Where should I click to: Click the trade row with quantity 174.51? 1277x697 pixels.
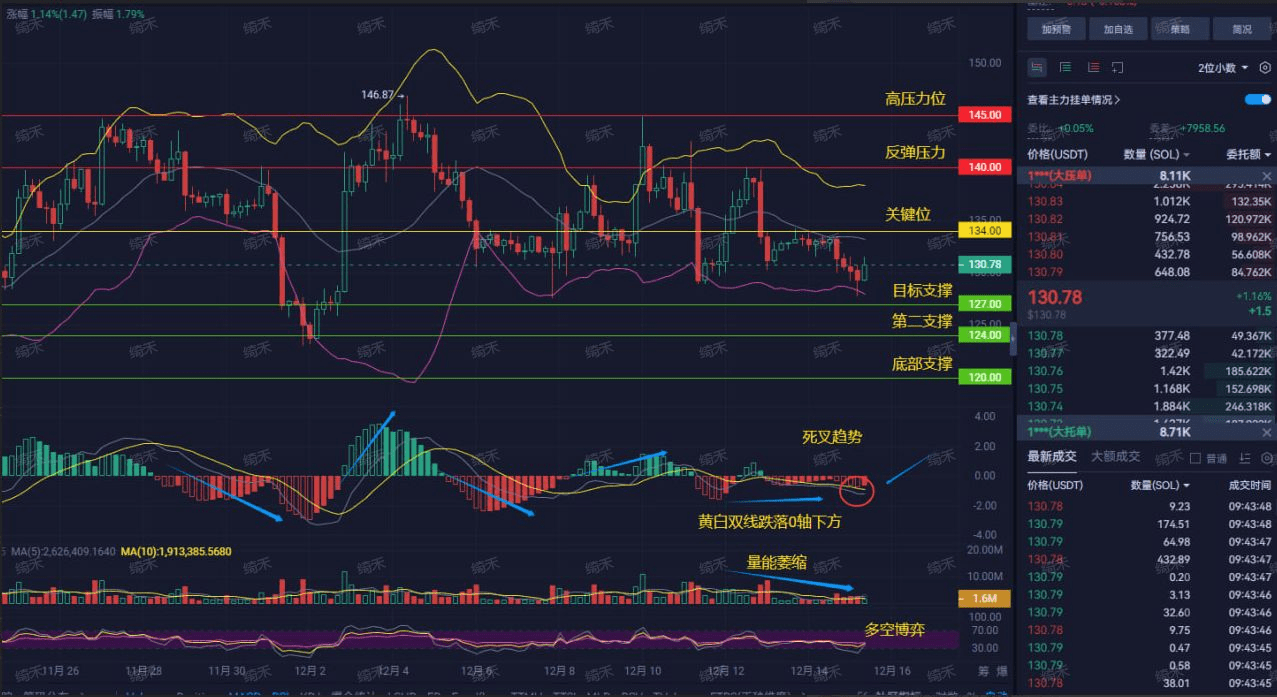click(x=1146, y=524)
